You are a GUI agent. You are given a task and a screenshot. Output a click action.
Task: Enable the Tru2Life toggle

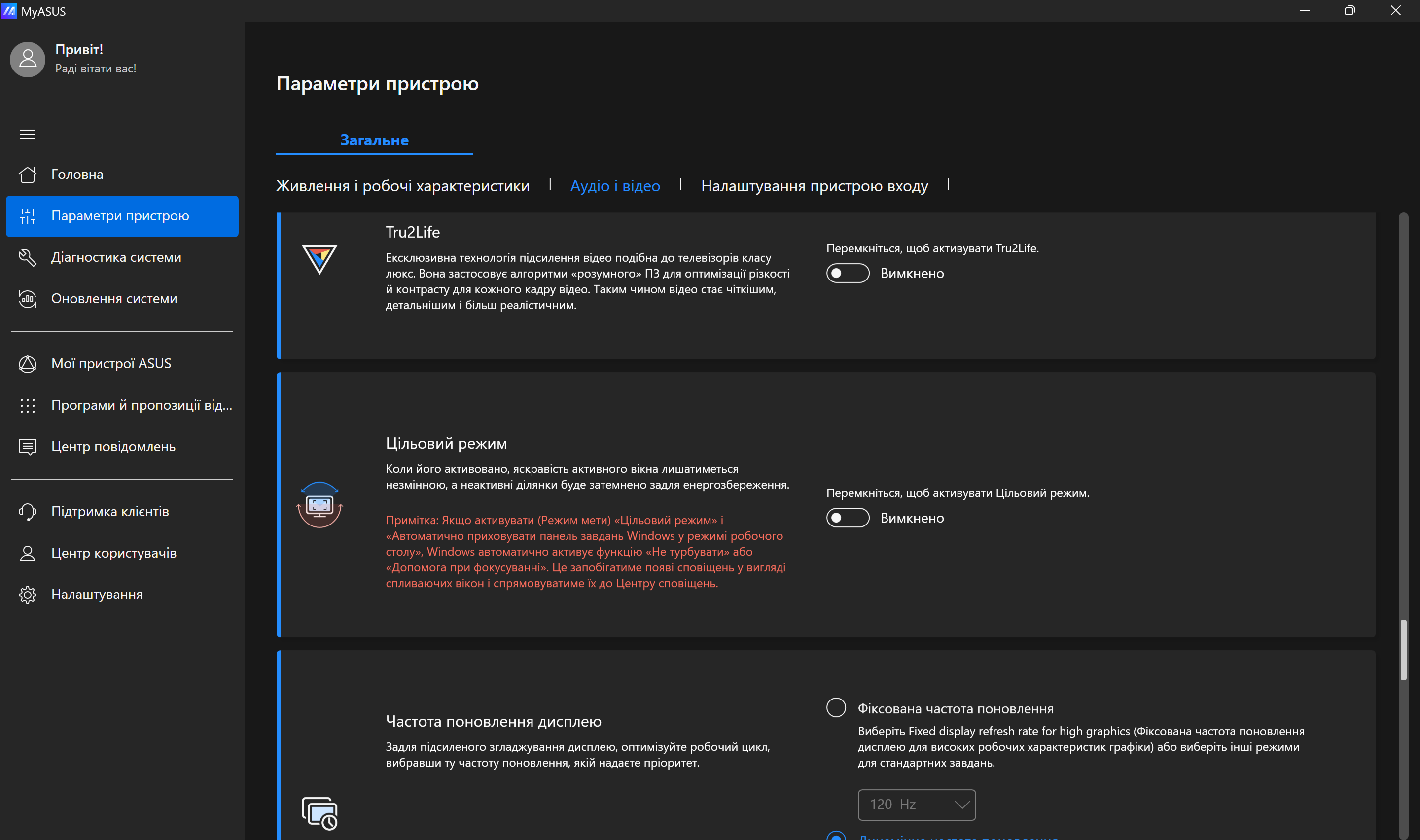(x=847, y=274)
